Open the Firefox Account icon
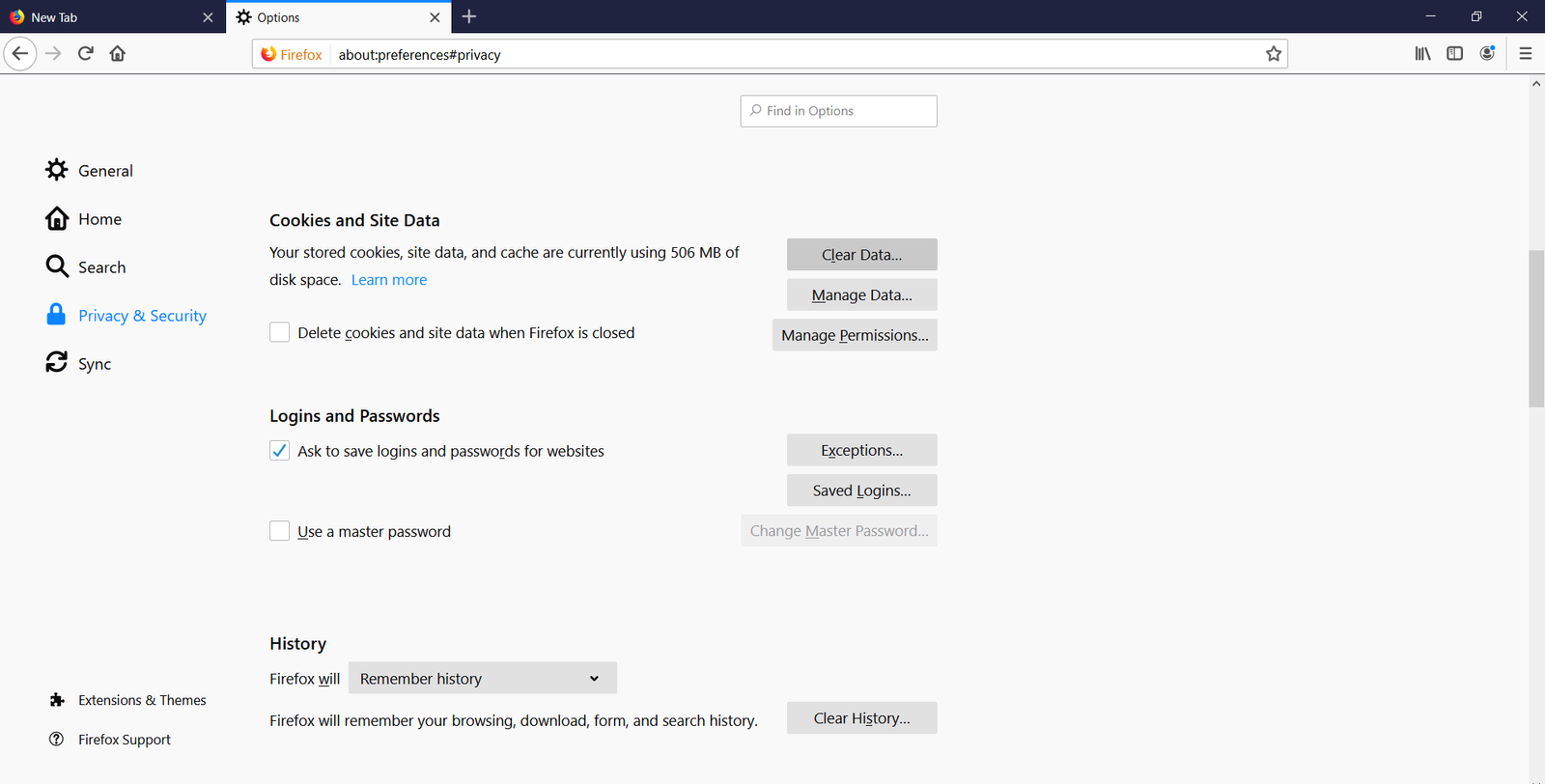Screen dimensions: 1545x784 point(1487,54)
